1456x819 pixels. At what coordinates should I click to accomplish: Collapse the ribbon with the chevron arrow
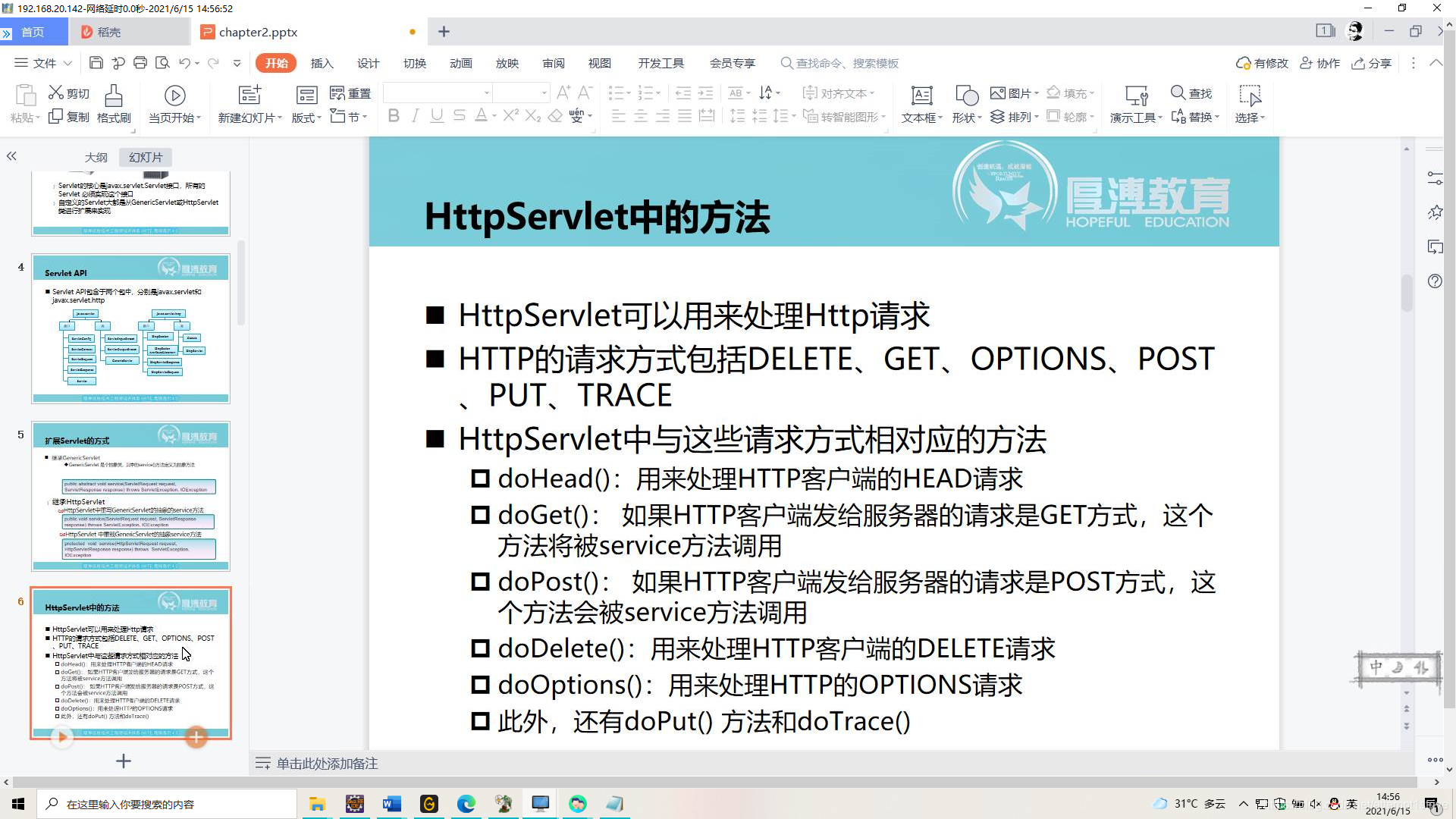click(1436, 63)
